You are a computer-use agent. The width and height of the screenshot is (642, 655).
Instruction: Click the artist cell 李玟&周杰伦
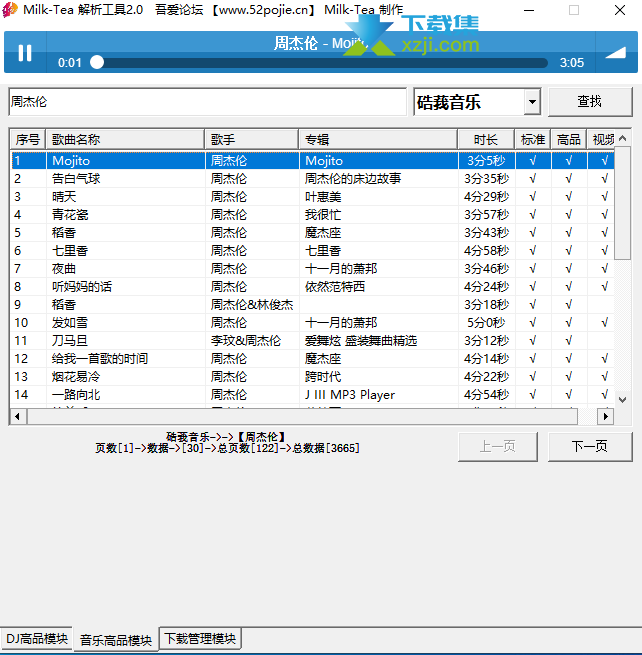point(246,340)
